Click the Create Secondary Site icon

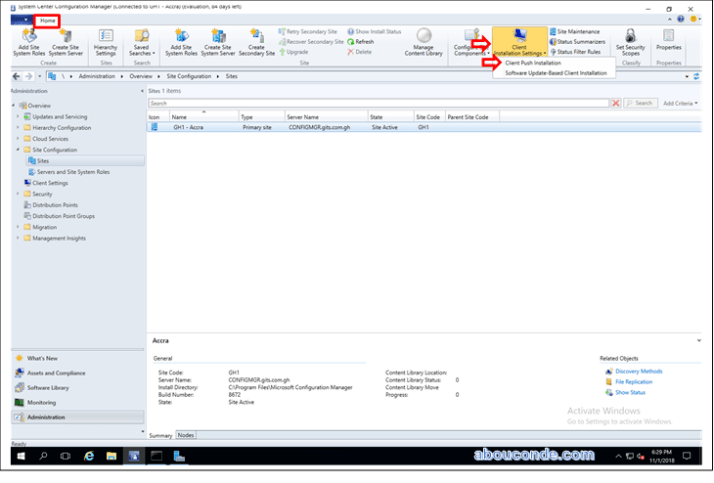click(256, 41)
